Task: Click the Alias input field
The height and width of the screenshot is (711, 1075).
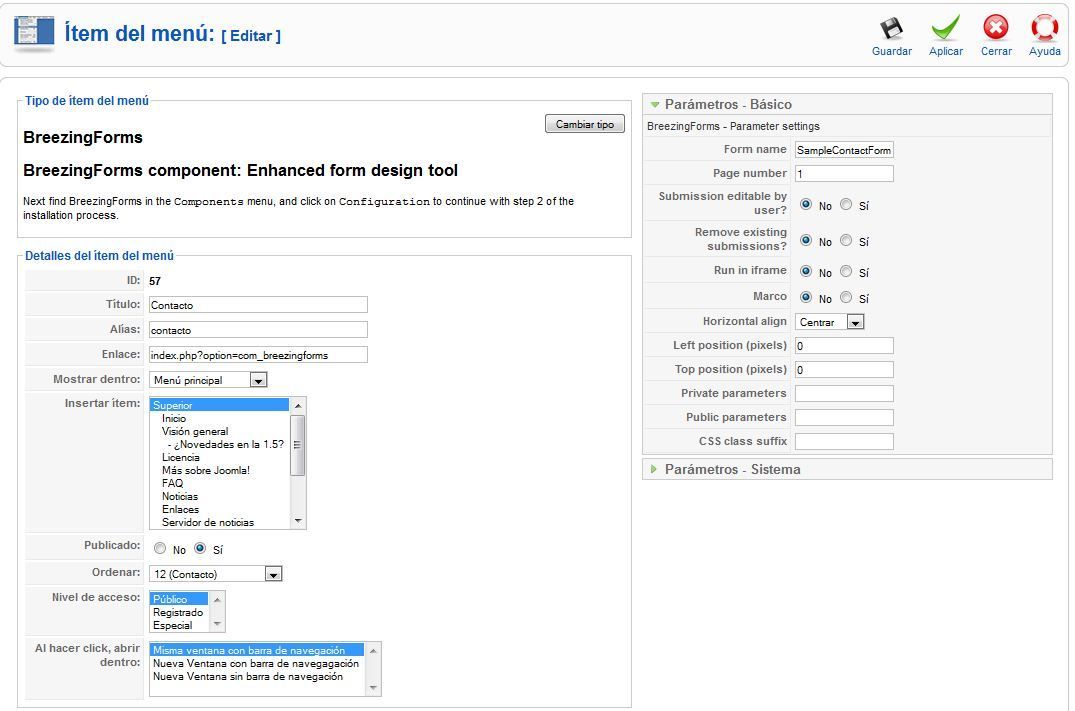Action: click(258, 330)
